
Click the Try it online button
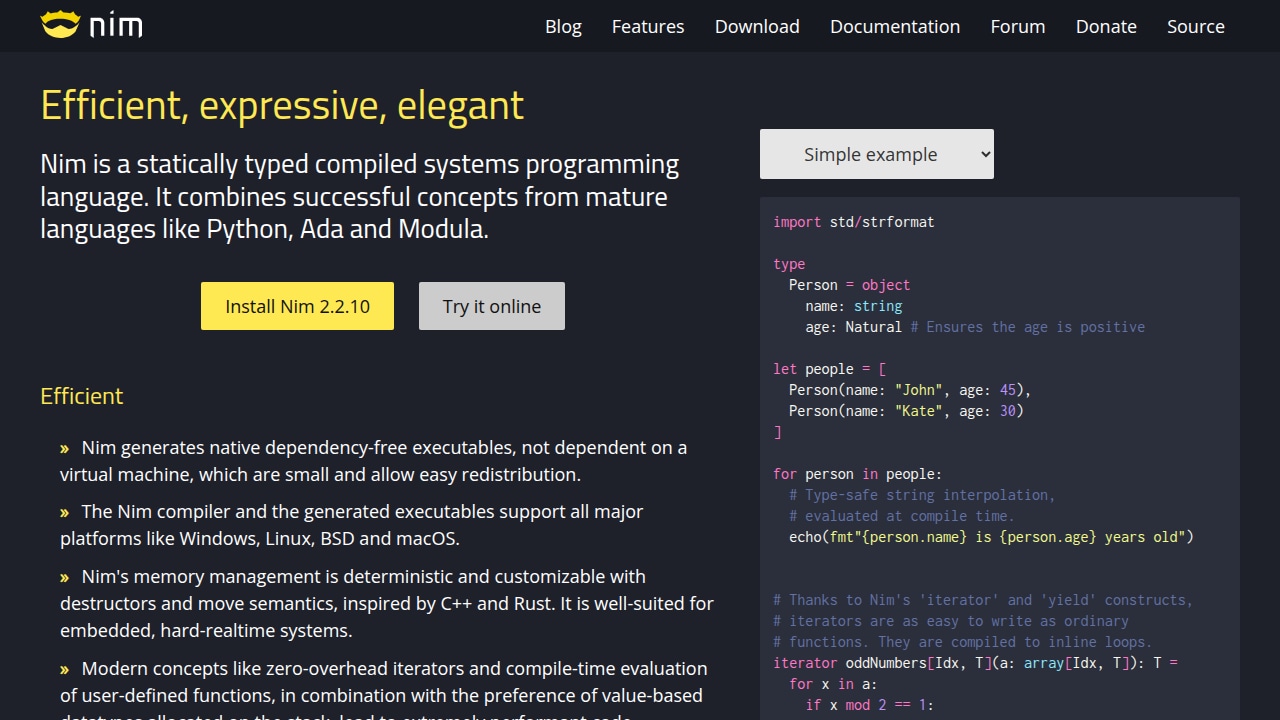point(491,306)
